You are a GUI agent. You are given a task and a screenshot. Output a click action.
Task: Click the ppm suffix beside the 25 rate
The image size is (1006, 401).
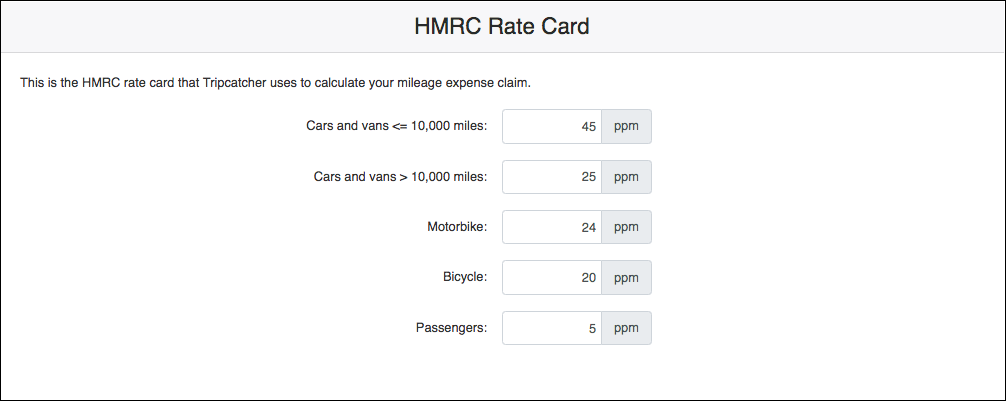click(x=626, y=177)
